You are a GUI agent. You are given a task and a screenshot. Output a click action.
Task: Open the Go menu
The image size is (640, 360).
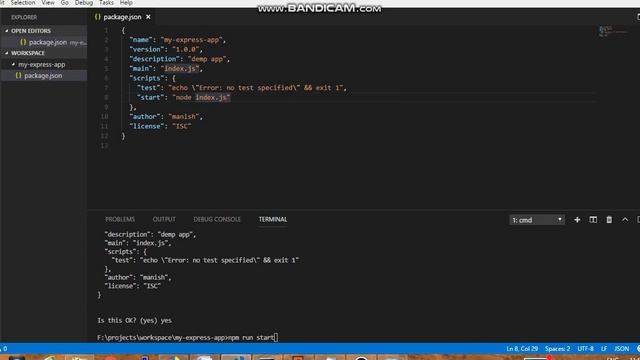coord(64,3)
